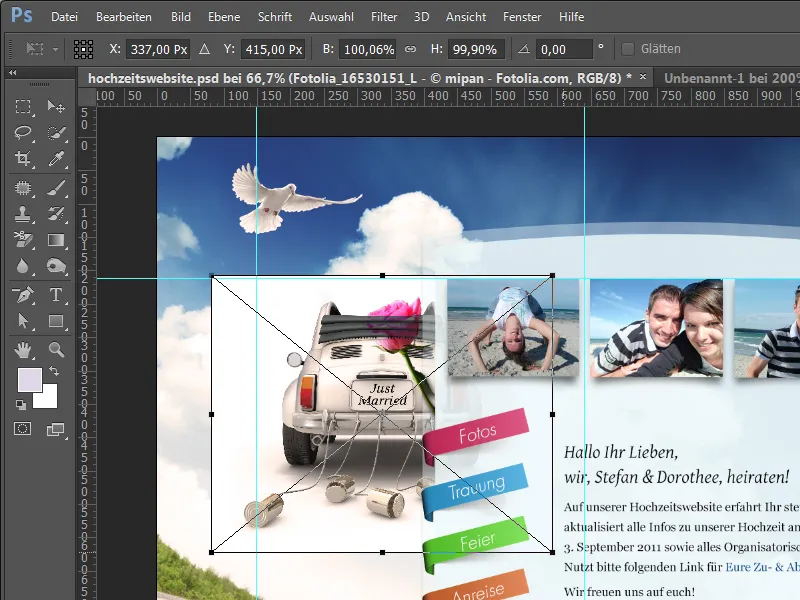Click the pink Fotos ribbon on canvas
Image resolution: width=800 pixels, height=600 pixels.
[476, 434]
